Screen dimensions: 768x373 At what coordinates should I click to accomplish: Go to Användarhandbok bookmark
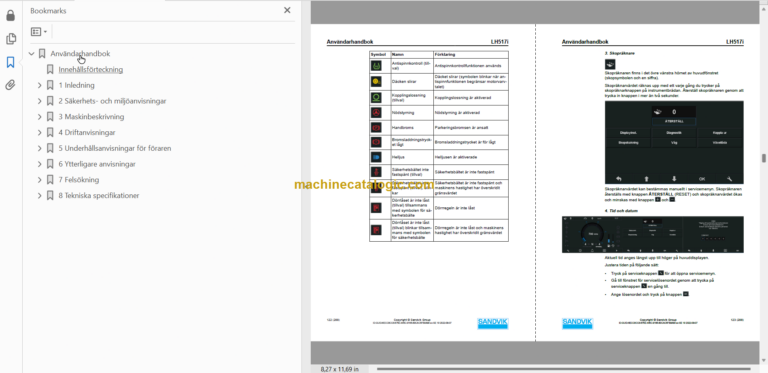(80, 54)
